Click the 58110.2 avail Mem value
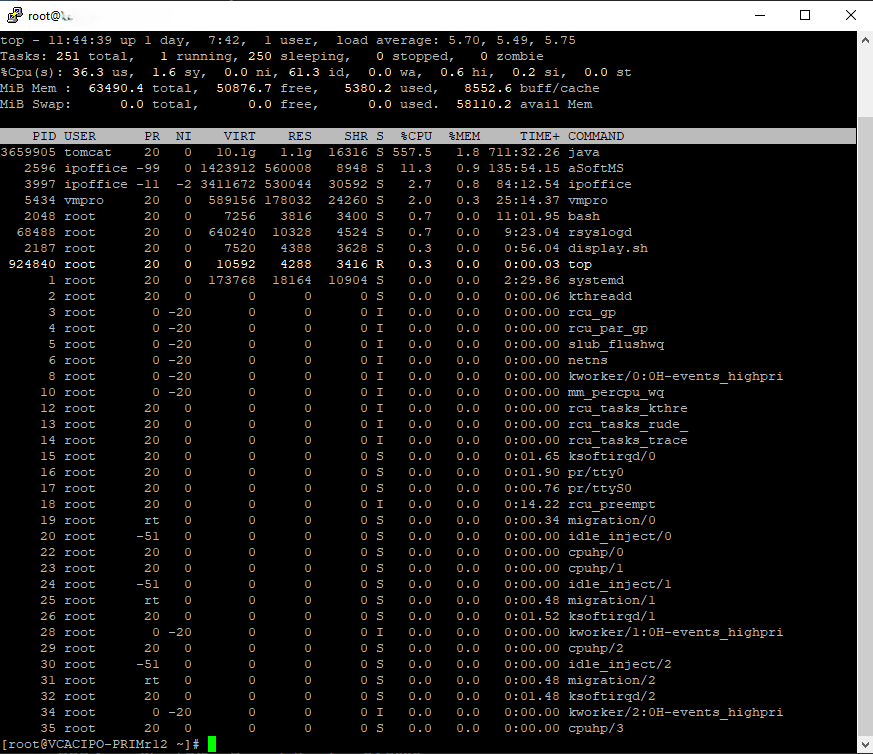Viewport: 873px width, 754px height. click(x=484, y=105)
